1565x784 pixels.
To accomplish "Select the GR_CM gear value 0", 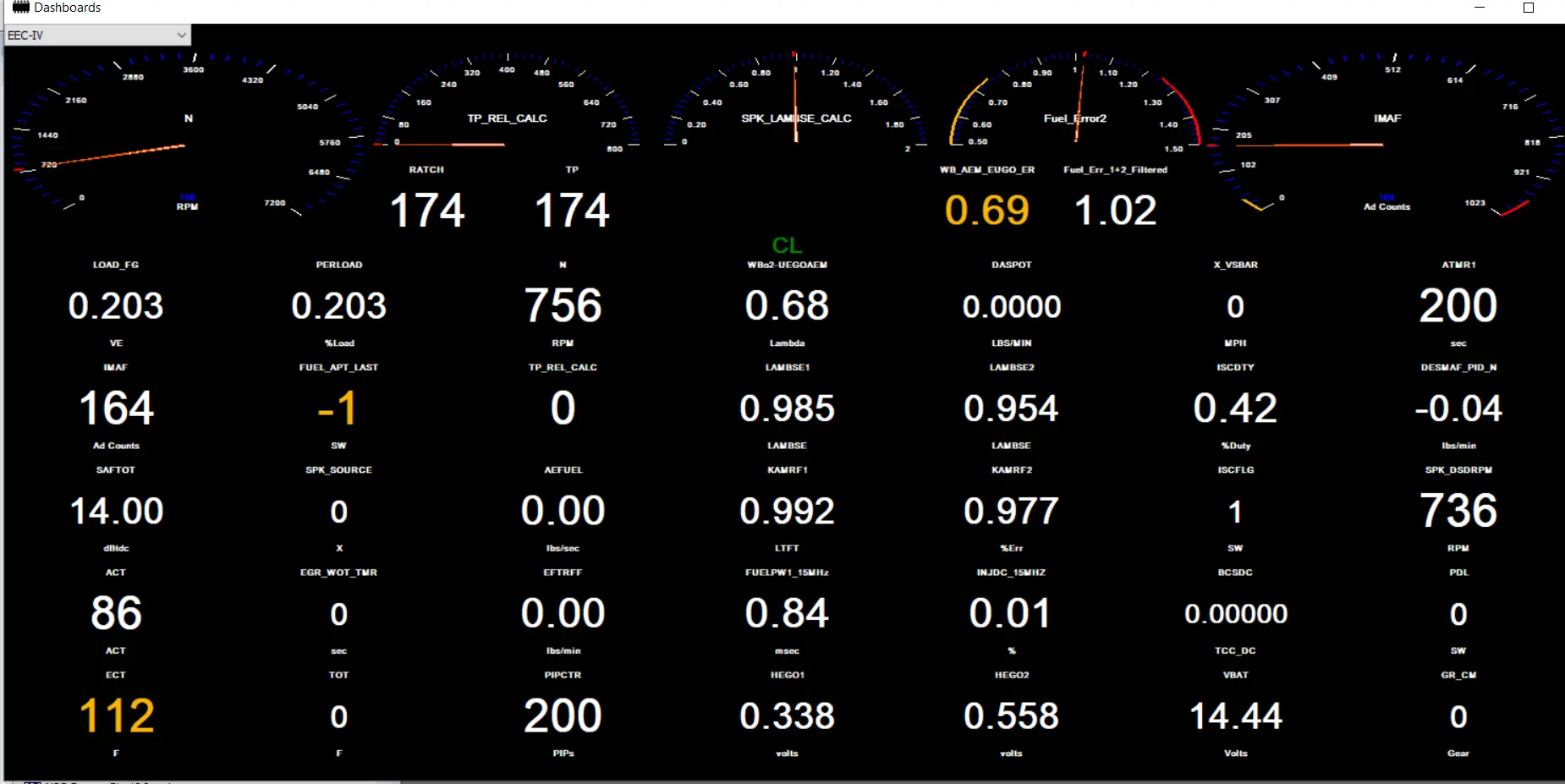I will pyautogui.click(x=1458, y=717).
